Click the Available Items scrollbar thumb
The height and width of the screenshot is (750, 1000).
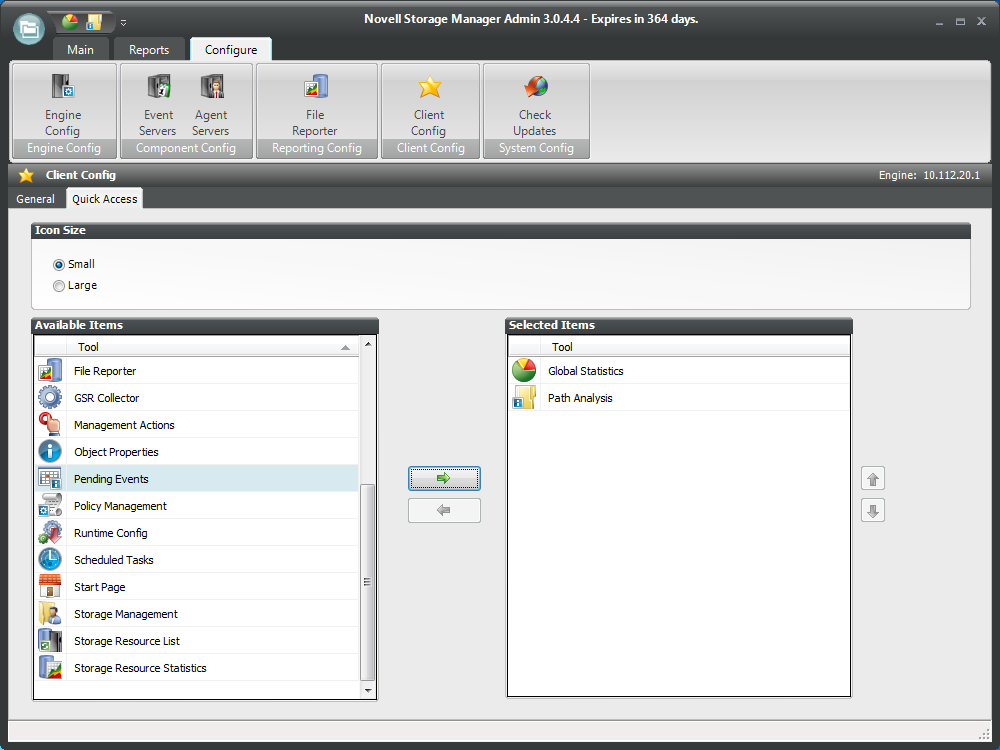pyautogui.click(x=367, y=582)
